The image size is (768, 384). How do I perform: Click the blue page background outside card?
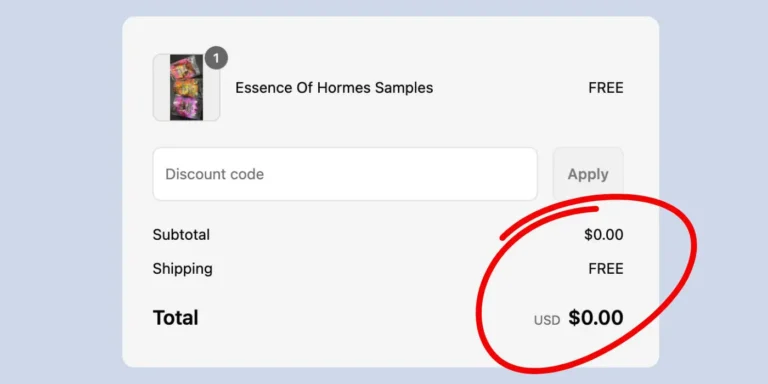[x=59, y=196]
